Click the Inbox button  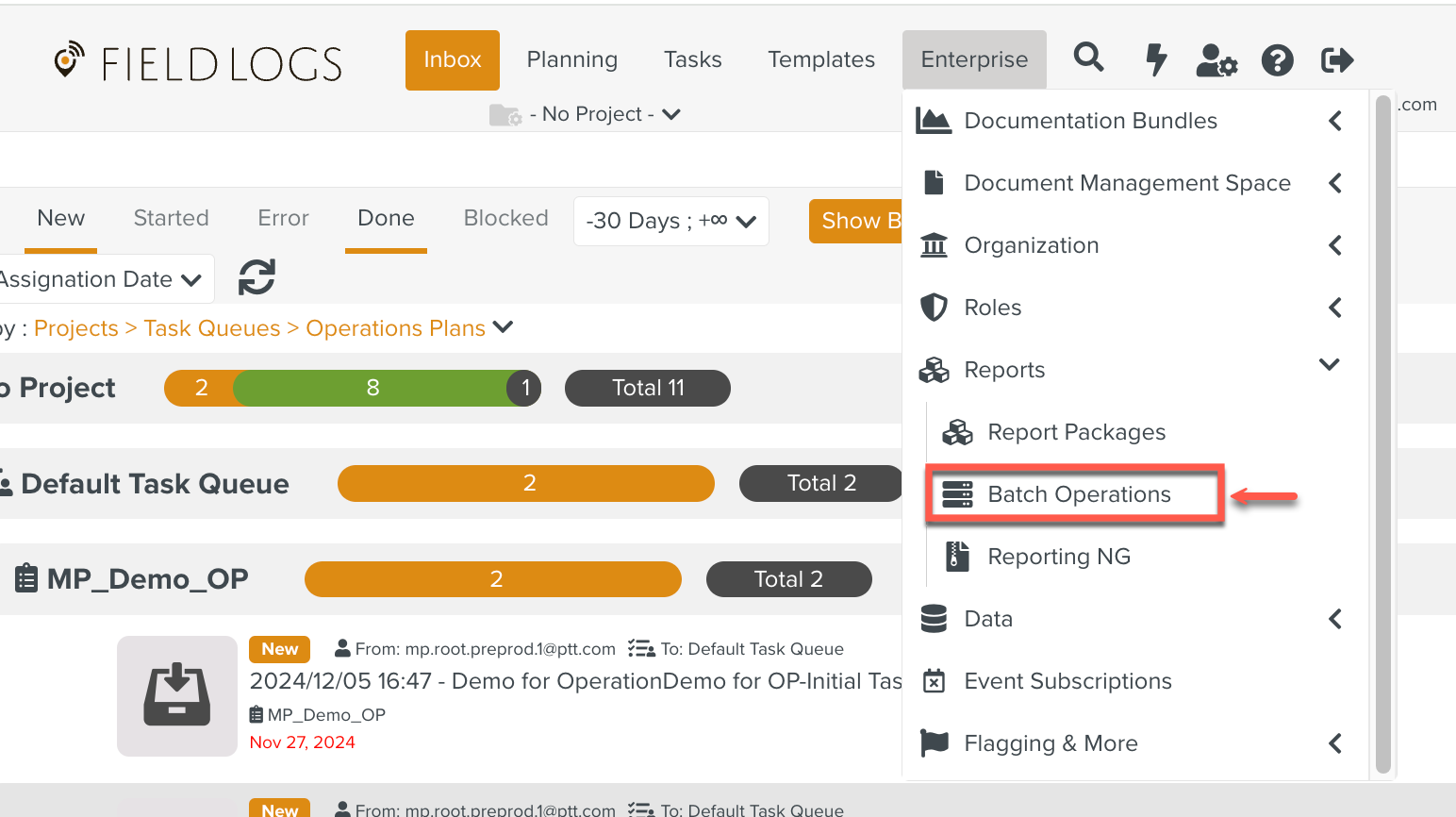pos(452,59)
